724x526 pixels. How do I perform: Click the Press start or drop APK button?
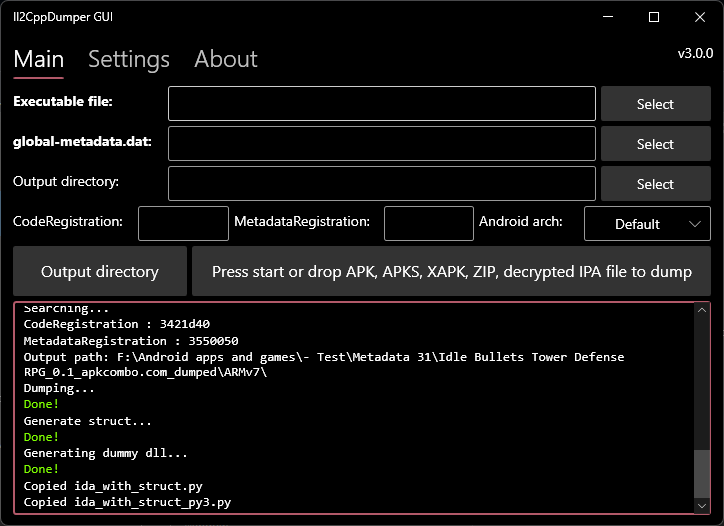click(451, 271)
